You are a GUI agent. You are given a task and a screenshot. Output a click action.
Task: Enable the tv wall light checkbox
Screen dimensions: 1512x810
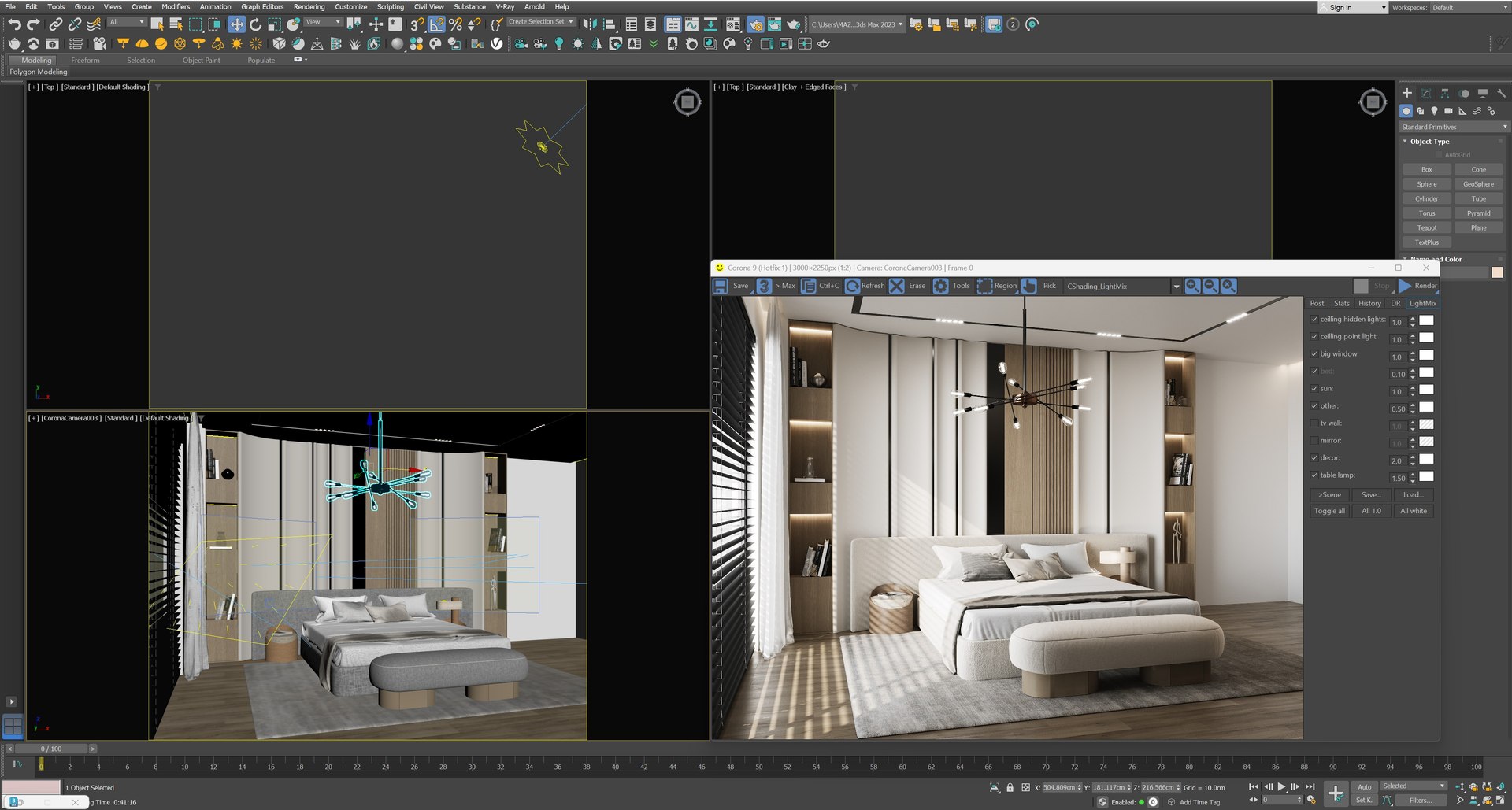[1314, 423]
